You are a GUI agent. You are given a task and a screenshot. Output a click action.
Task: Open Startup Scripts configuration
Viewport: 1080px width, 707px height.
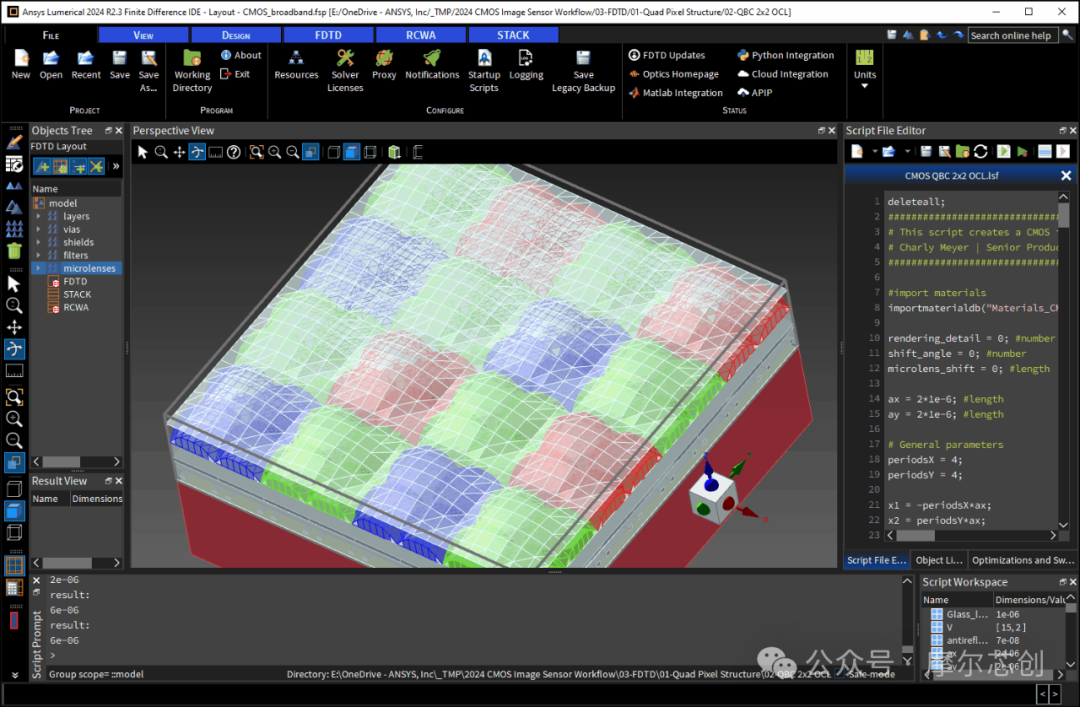coord(484,71)
